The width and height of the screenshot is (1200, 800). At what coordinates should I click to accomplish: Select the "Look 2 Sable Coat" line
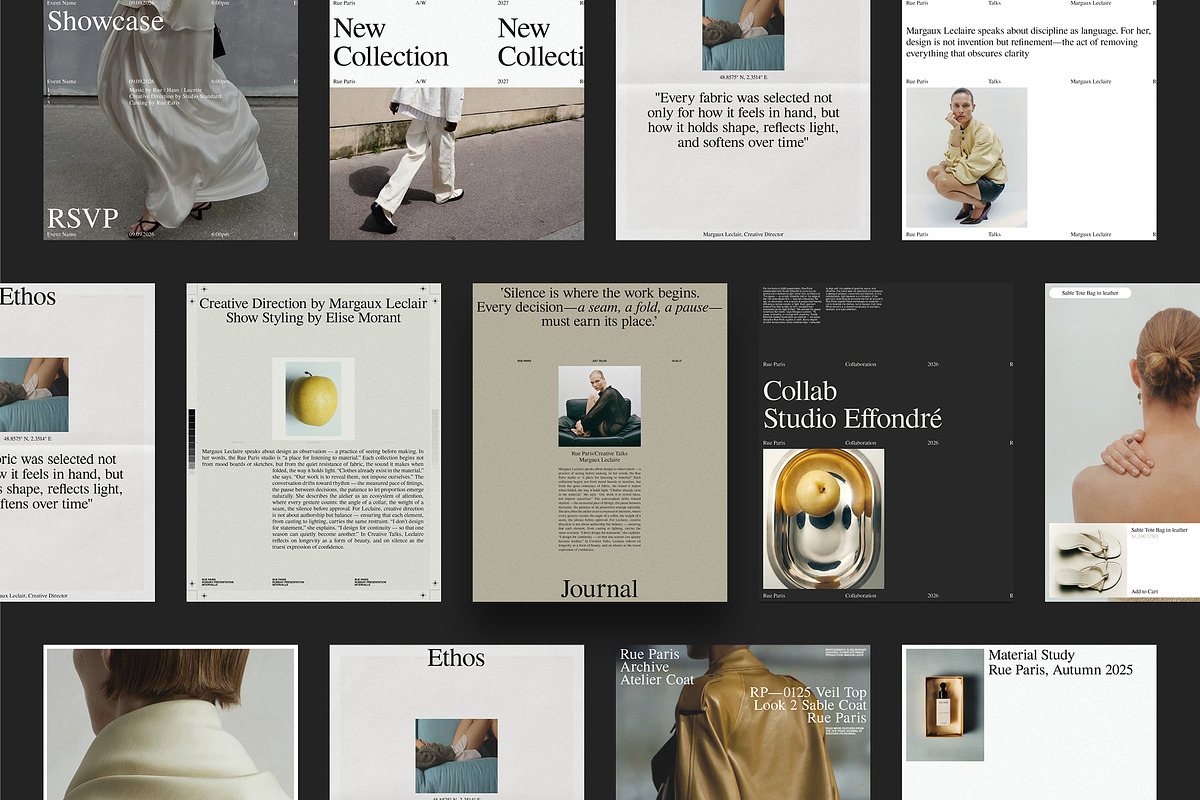point(810,705)
